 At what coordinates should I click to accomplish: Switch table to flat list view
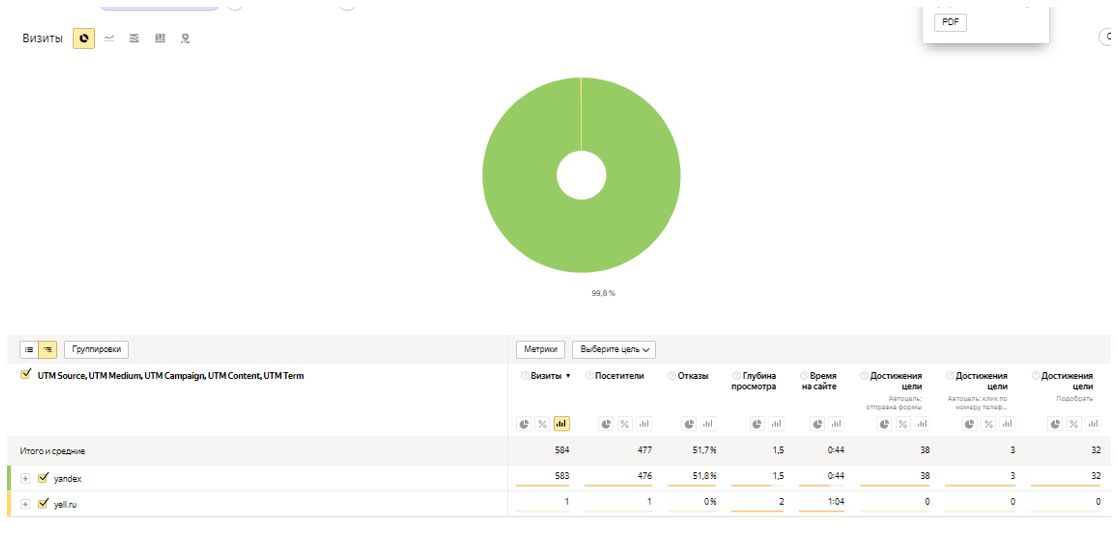click(29, 350)
